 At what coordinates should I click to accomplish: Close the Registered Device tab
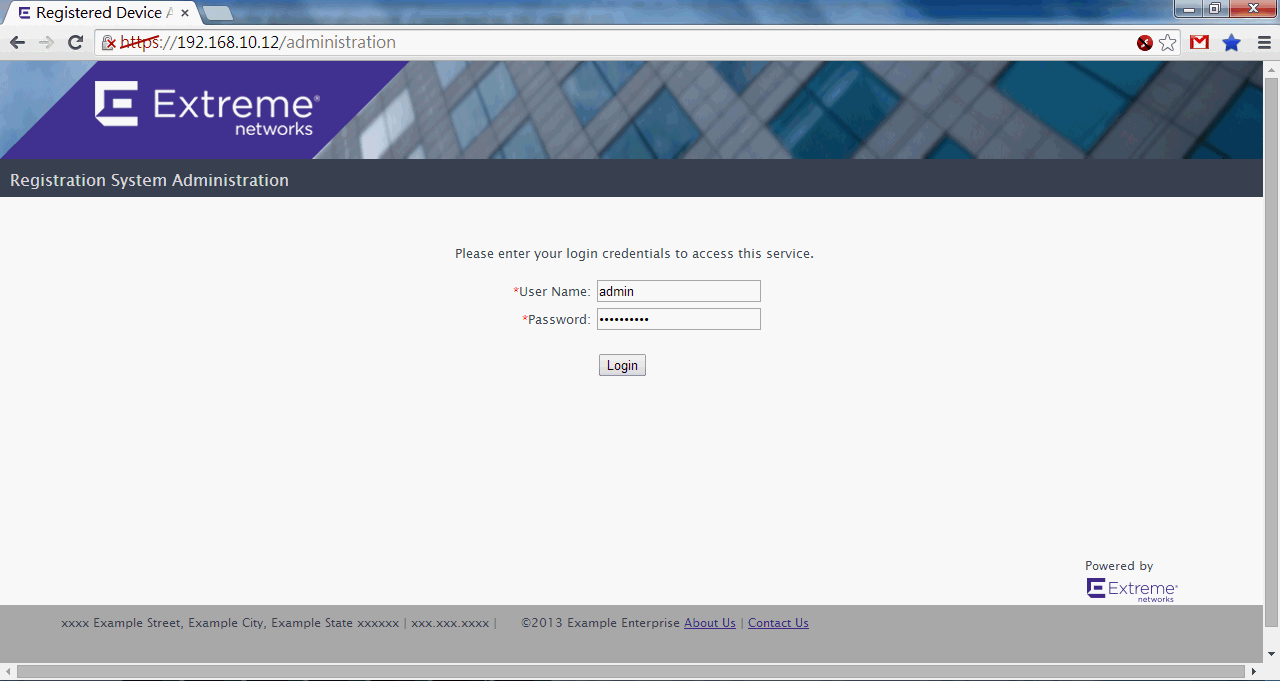[185, 13]
